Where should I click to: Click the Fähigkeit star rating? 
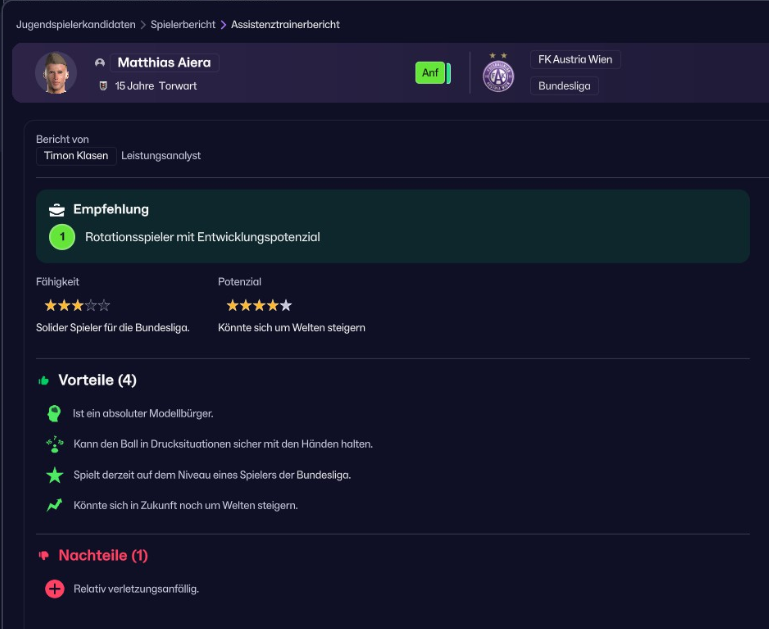(x=77, y=305)
